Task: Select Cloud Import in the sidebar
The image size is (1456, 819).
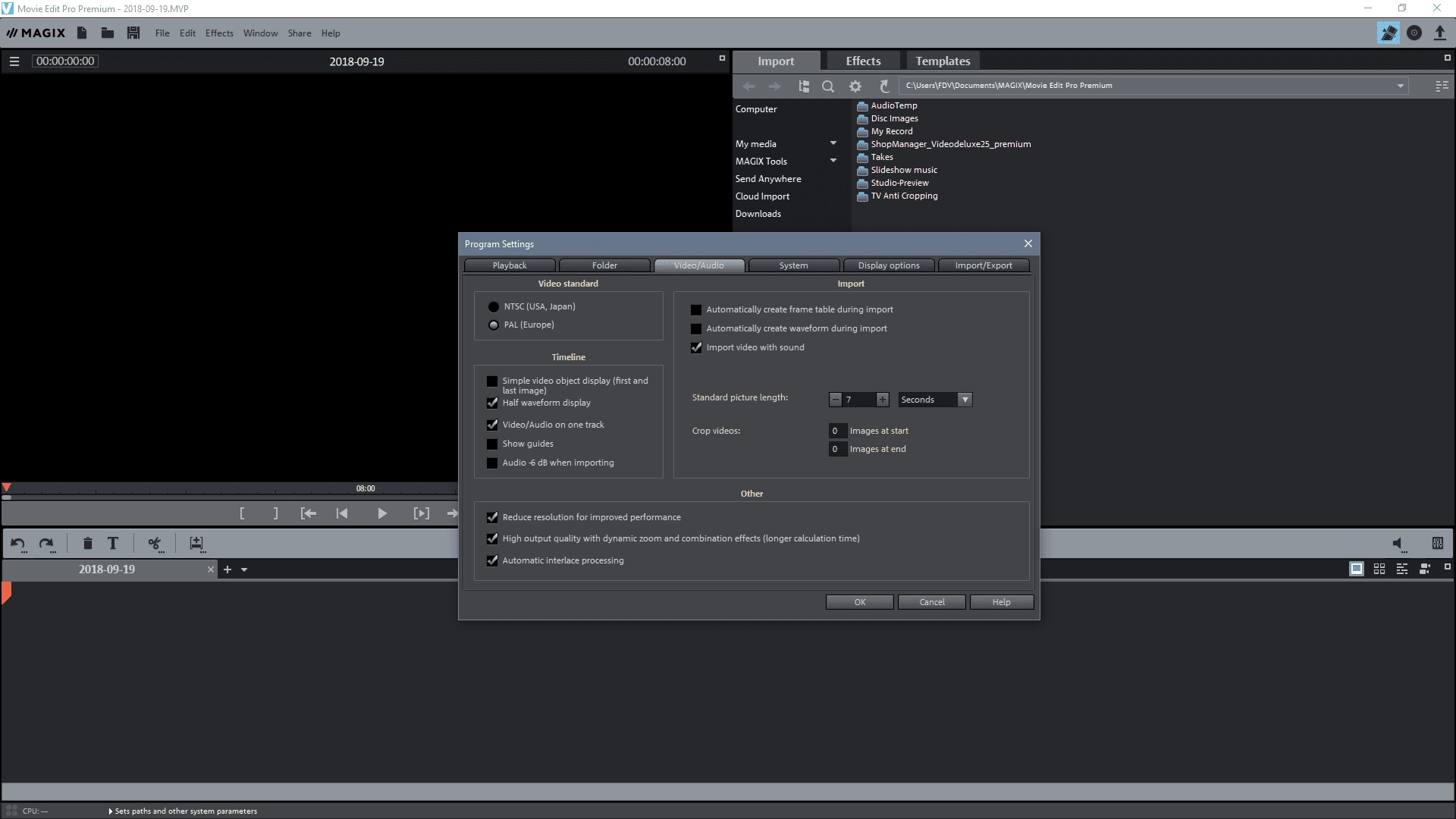Action: 762,196
